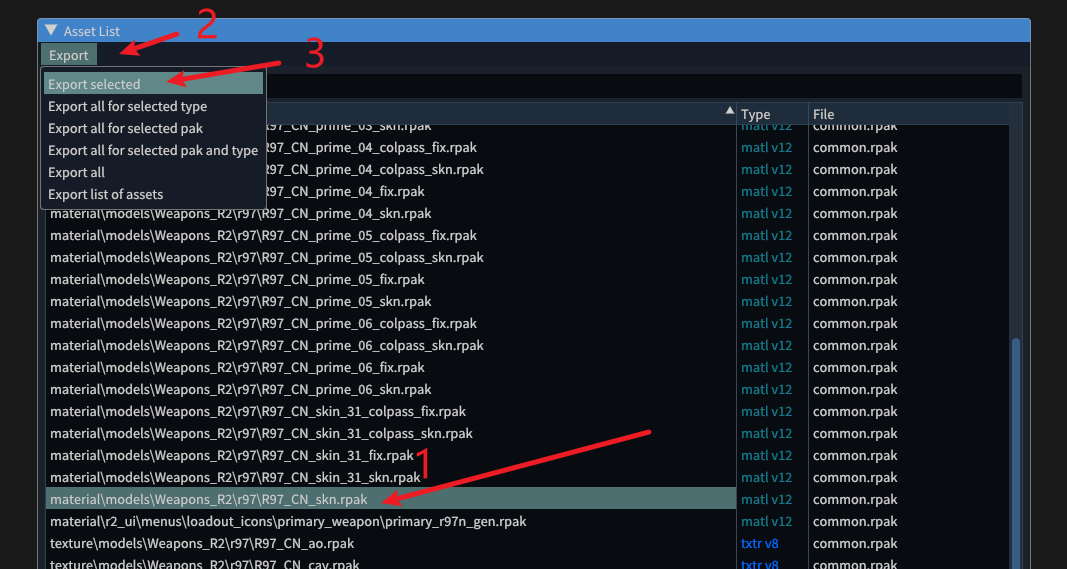
Task: Click the asset filter search field
Action: point(640,86)
